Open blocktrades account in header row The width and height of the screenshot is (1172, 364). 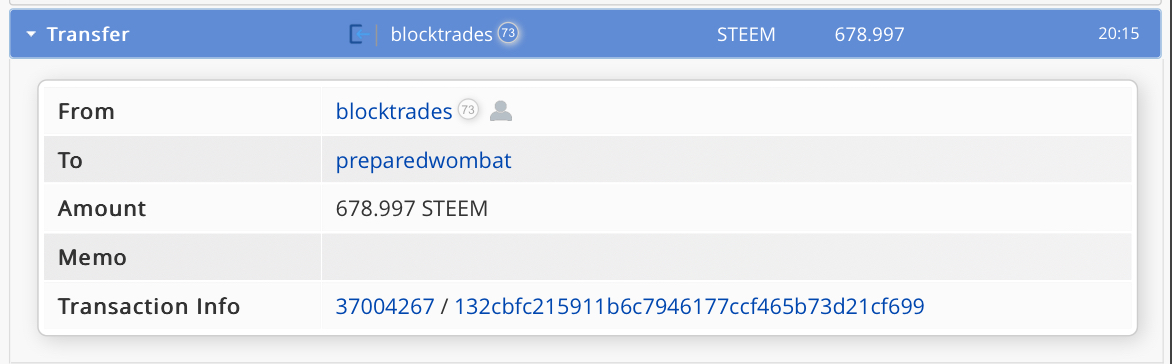click(x=442, y=34)
